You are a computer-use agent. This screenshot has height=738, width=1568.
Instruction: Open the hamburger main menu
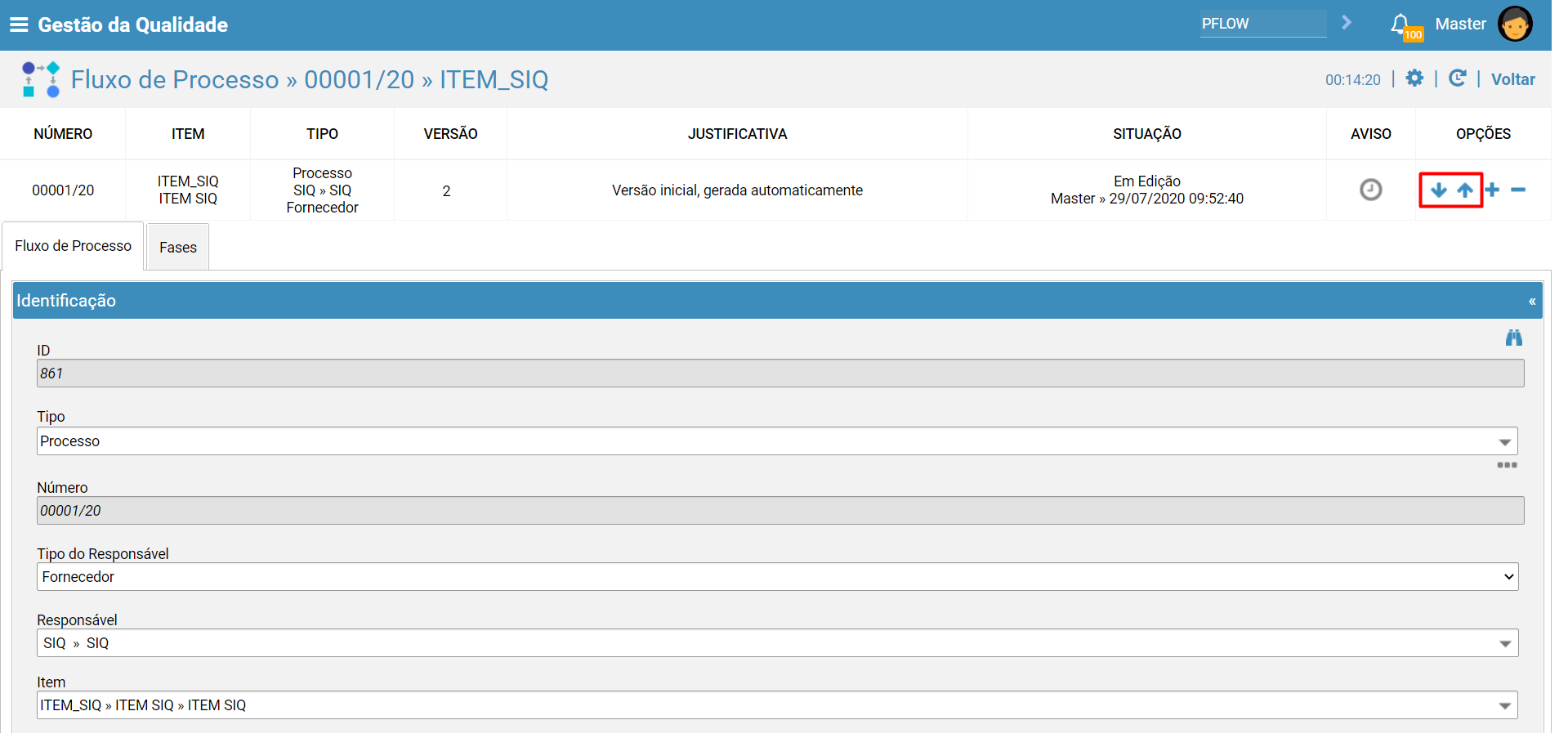point(19,25)
